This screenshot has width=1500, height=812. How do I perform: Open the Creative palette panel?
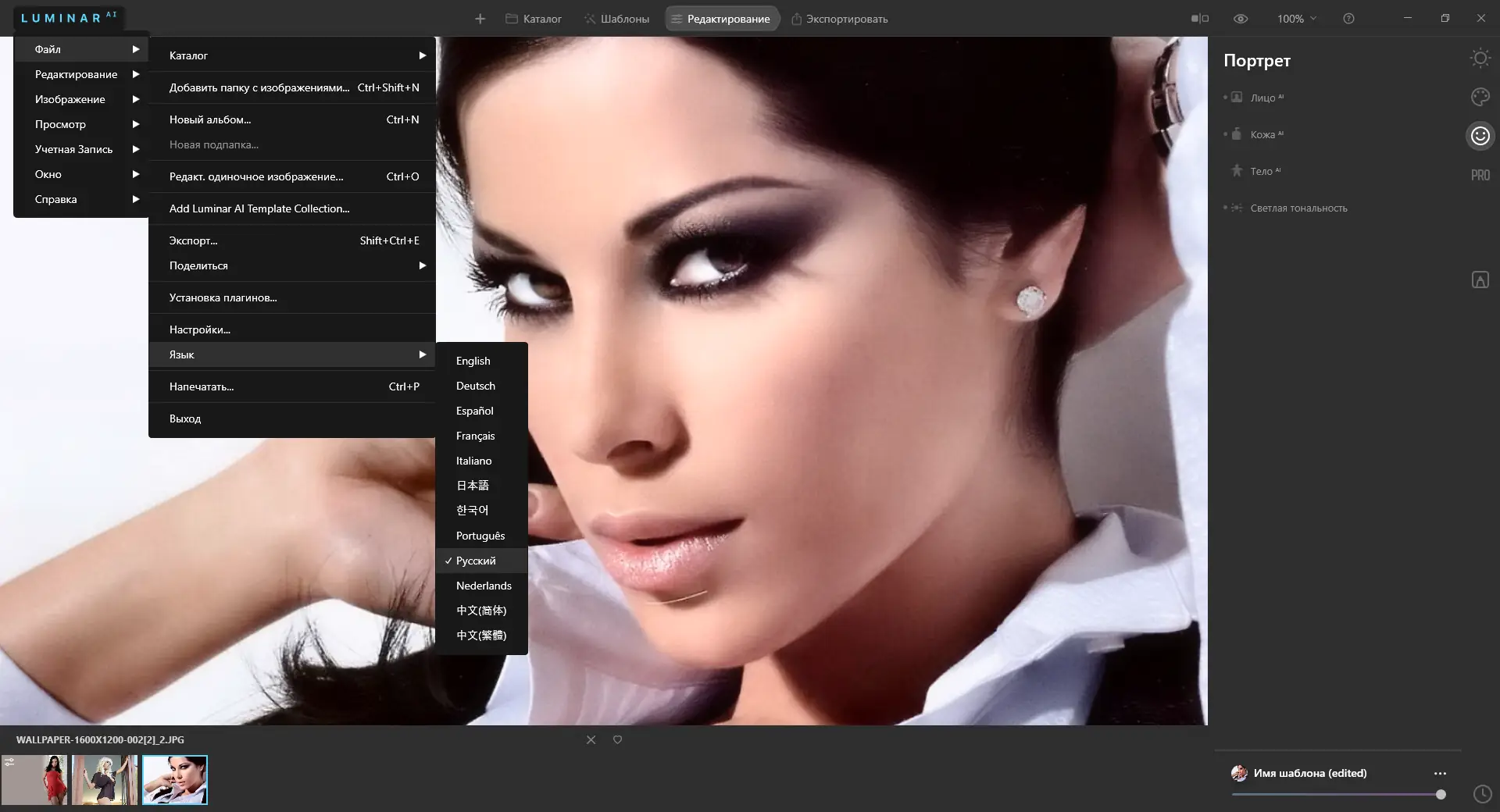1480,96
